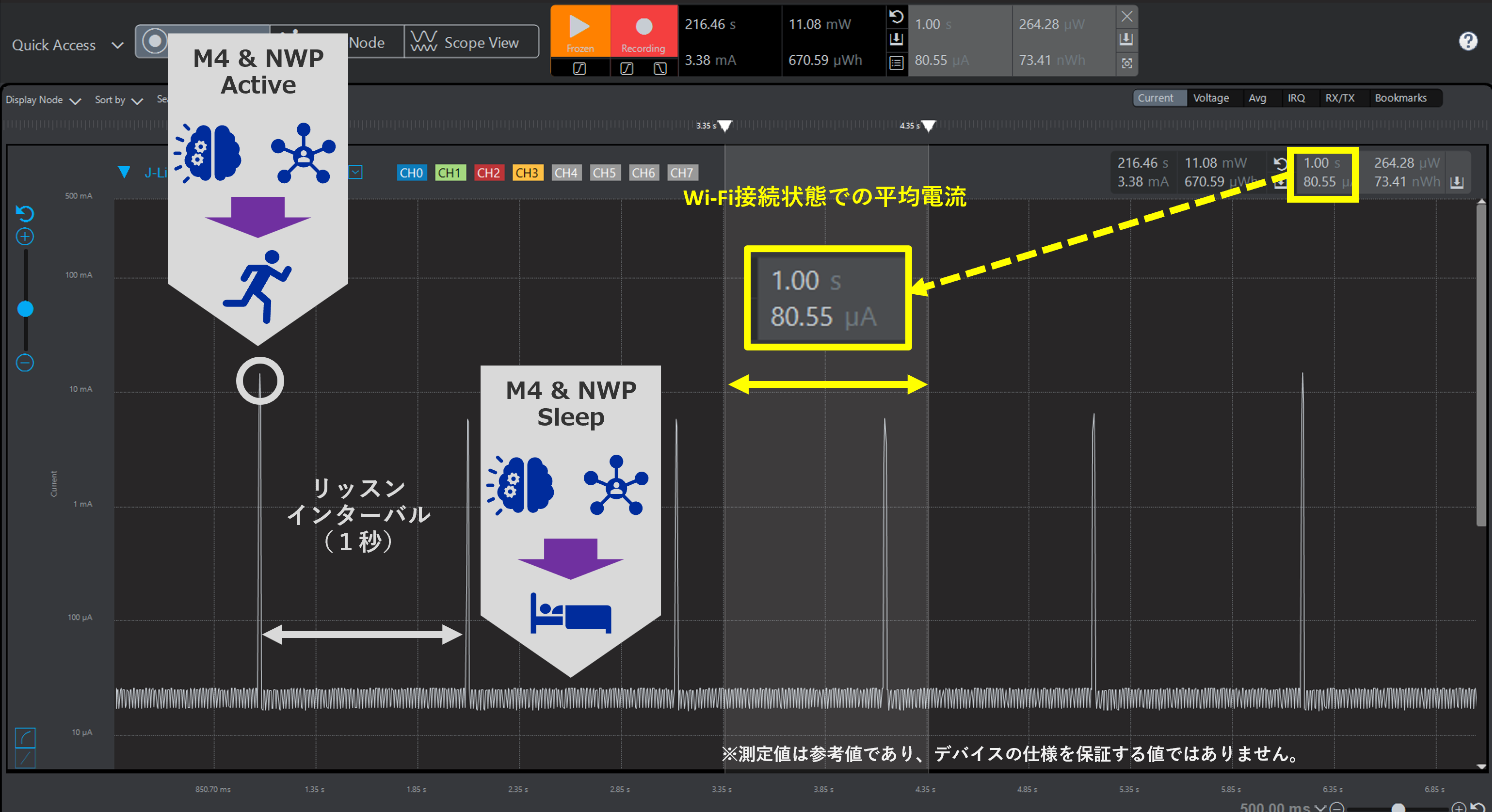Image resolution: width=1511 pixels, height=812 pixels.
Task: Reset vertical current axis zoom
Action: coord(25,213)
